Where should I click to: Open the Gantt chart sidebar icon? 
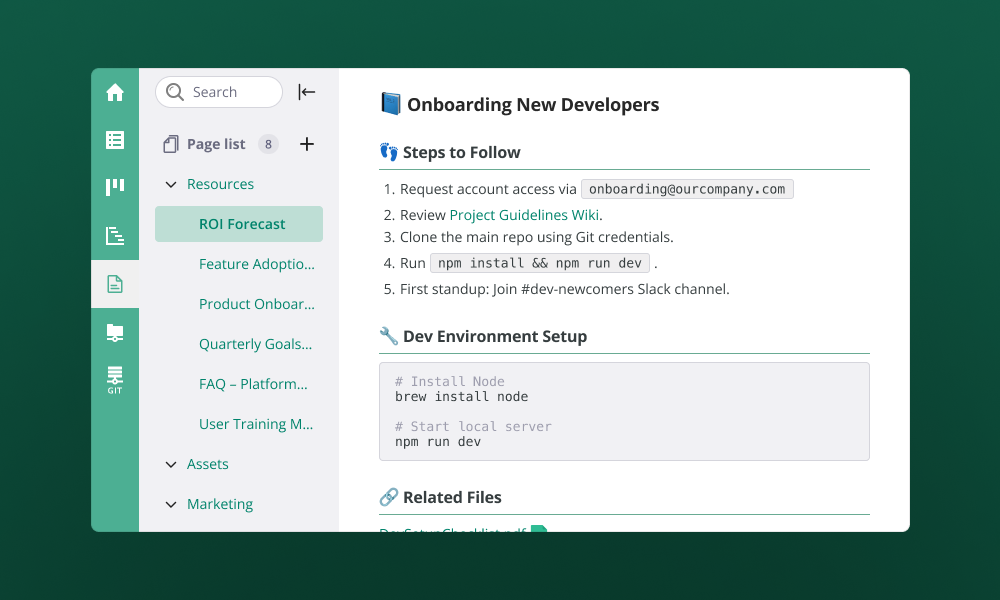tap(115, 236)
